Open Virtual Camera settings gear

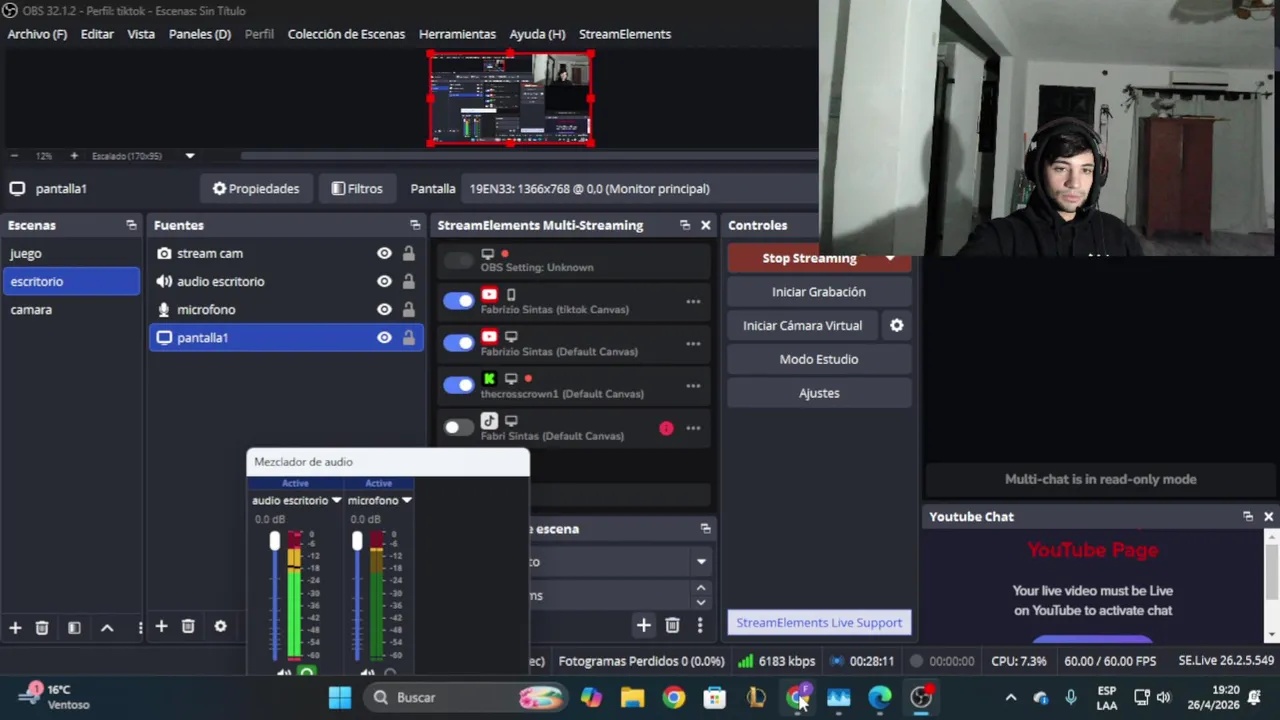coord(897,325)
